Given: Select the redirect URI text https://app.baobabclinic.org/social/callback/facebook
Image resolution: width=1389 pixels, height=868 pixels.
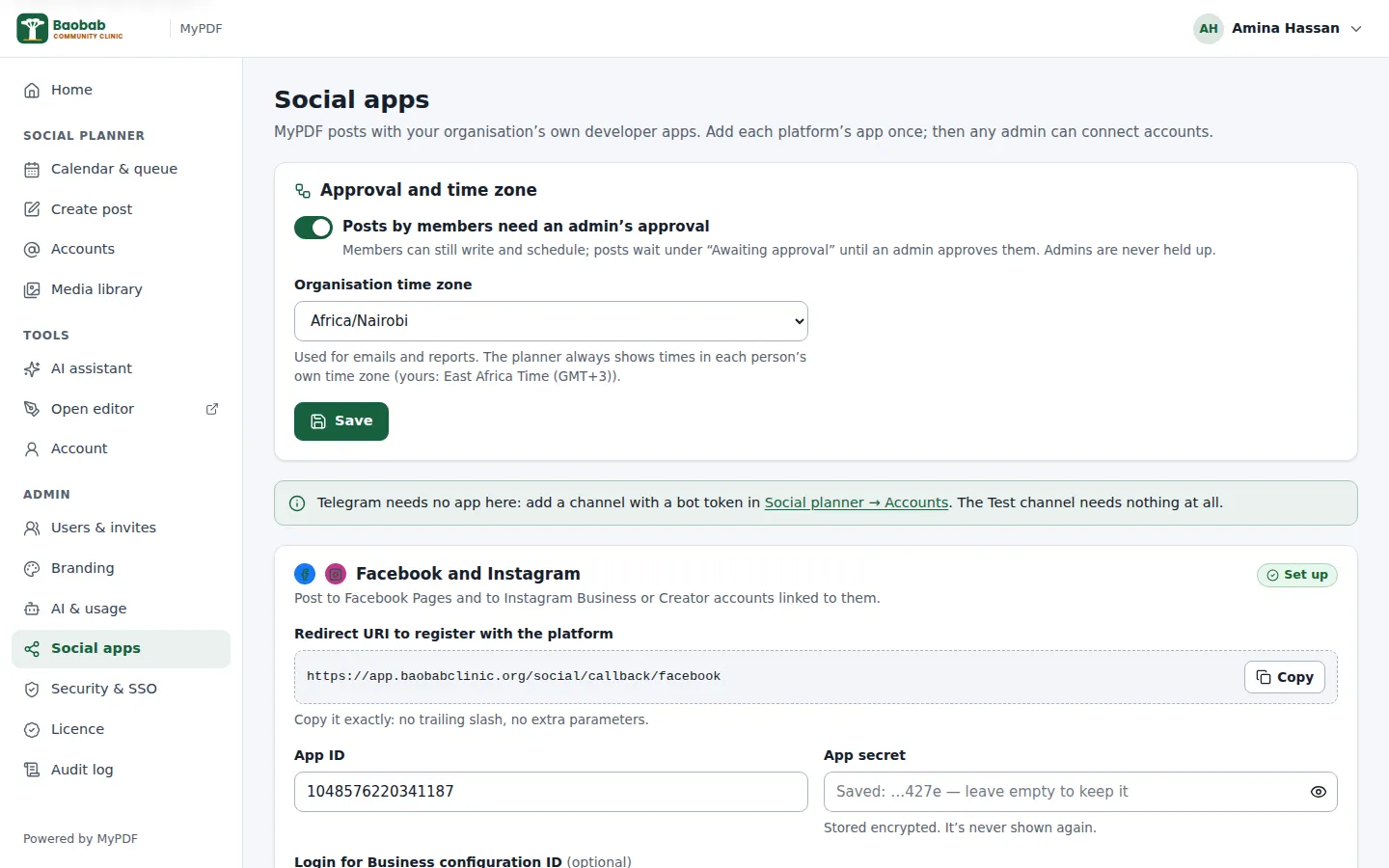Looking at the screenshot, I should coord(513,676).
